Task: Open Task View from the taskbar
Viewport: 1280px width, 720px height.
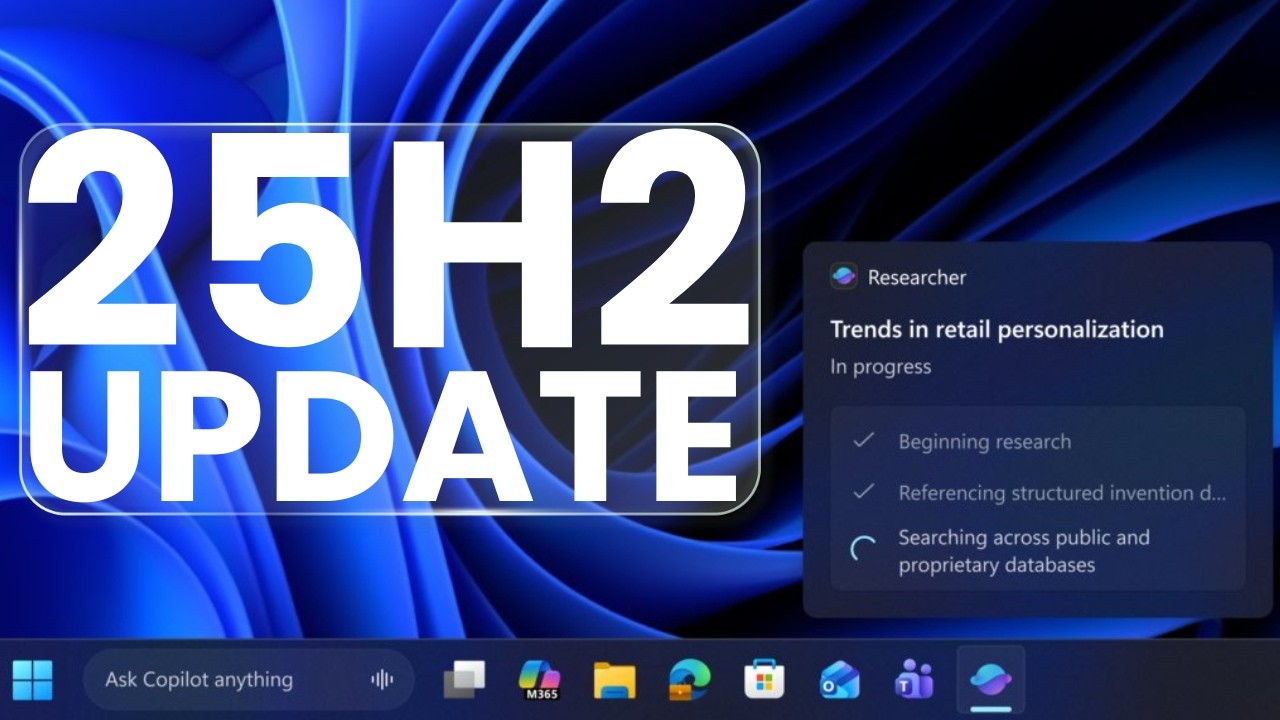Action: point(464,680)
